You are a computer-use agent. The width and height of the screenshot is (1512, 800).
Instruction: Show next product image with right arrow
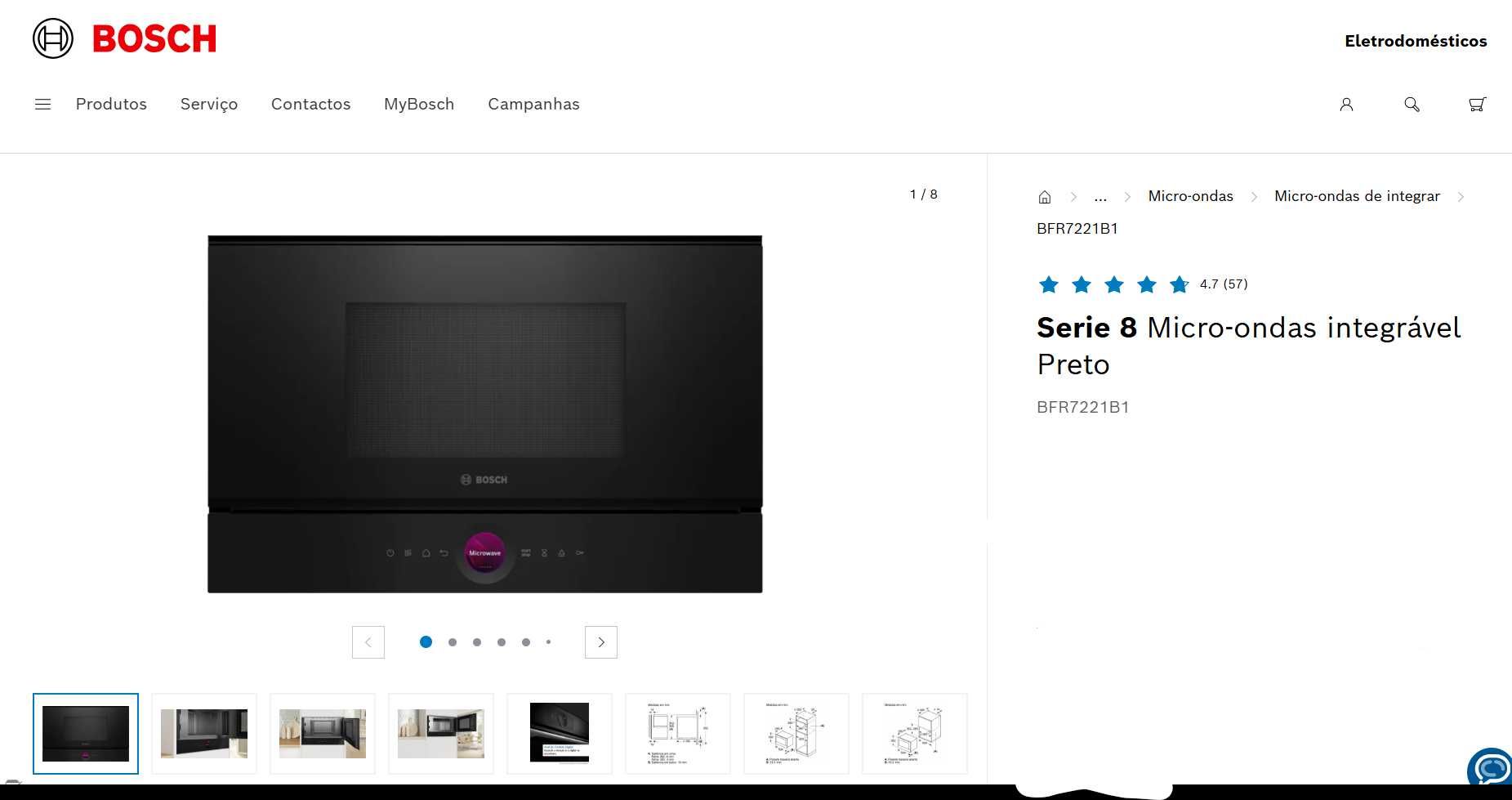601,642
